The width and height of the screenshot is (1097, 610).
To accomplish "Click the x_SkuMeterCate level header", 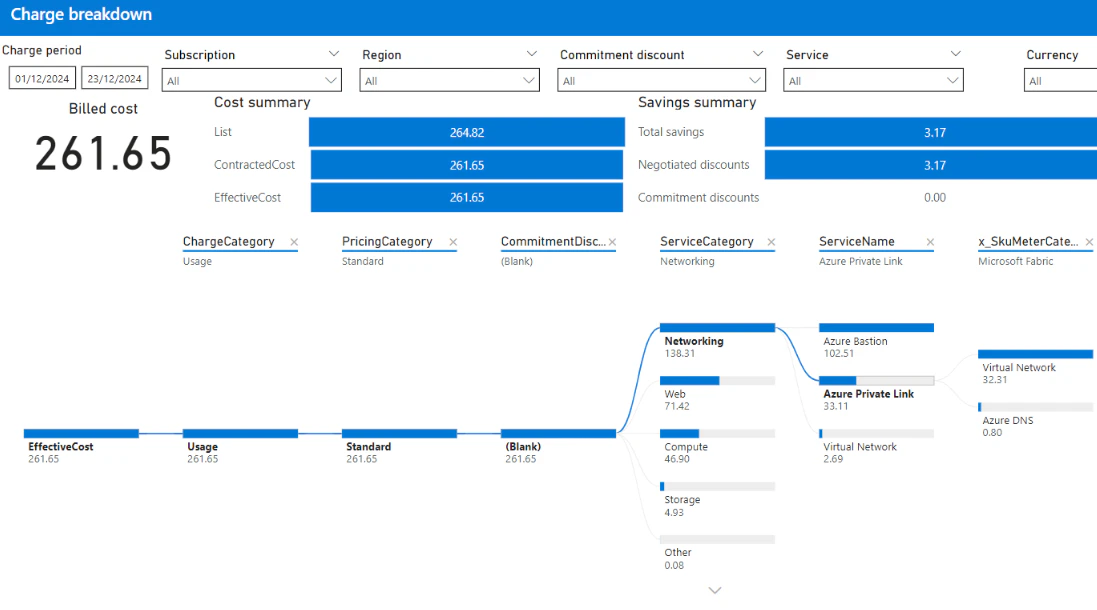I will (x=1028, y=241).
